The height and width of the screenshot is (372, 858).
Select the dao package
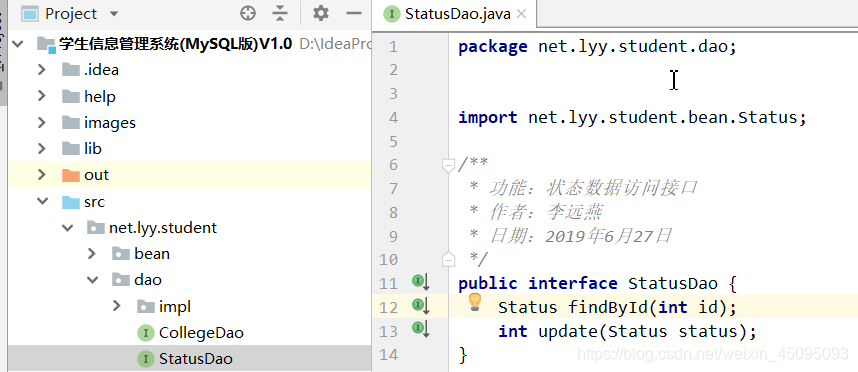tap(137, 280)
